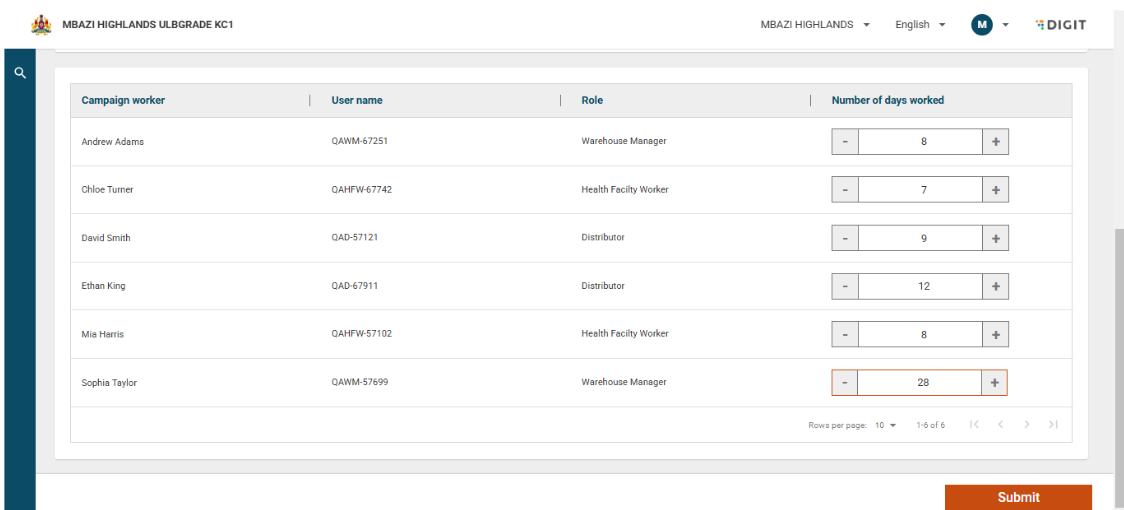Click the days worked field for Mia Harris
This screenshot has width=1124, height=510.
click(x=920, y=334)
